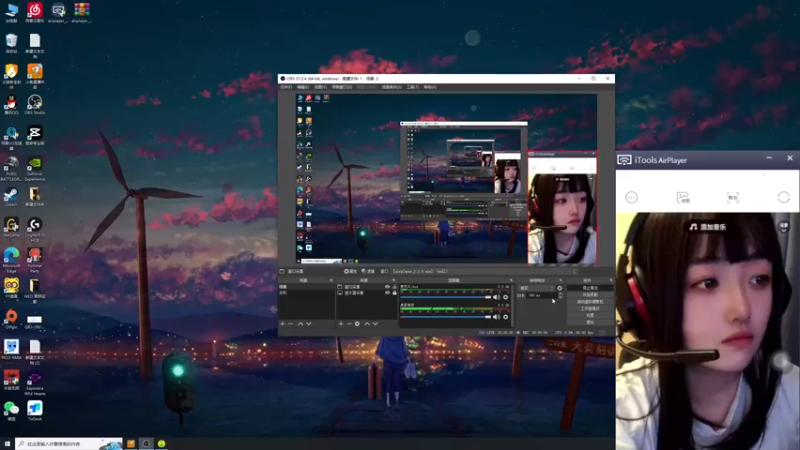800x450 pixels.
Task: Select Microsoft Edge desktop icon
Action: [x=11, y=260]
